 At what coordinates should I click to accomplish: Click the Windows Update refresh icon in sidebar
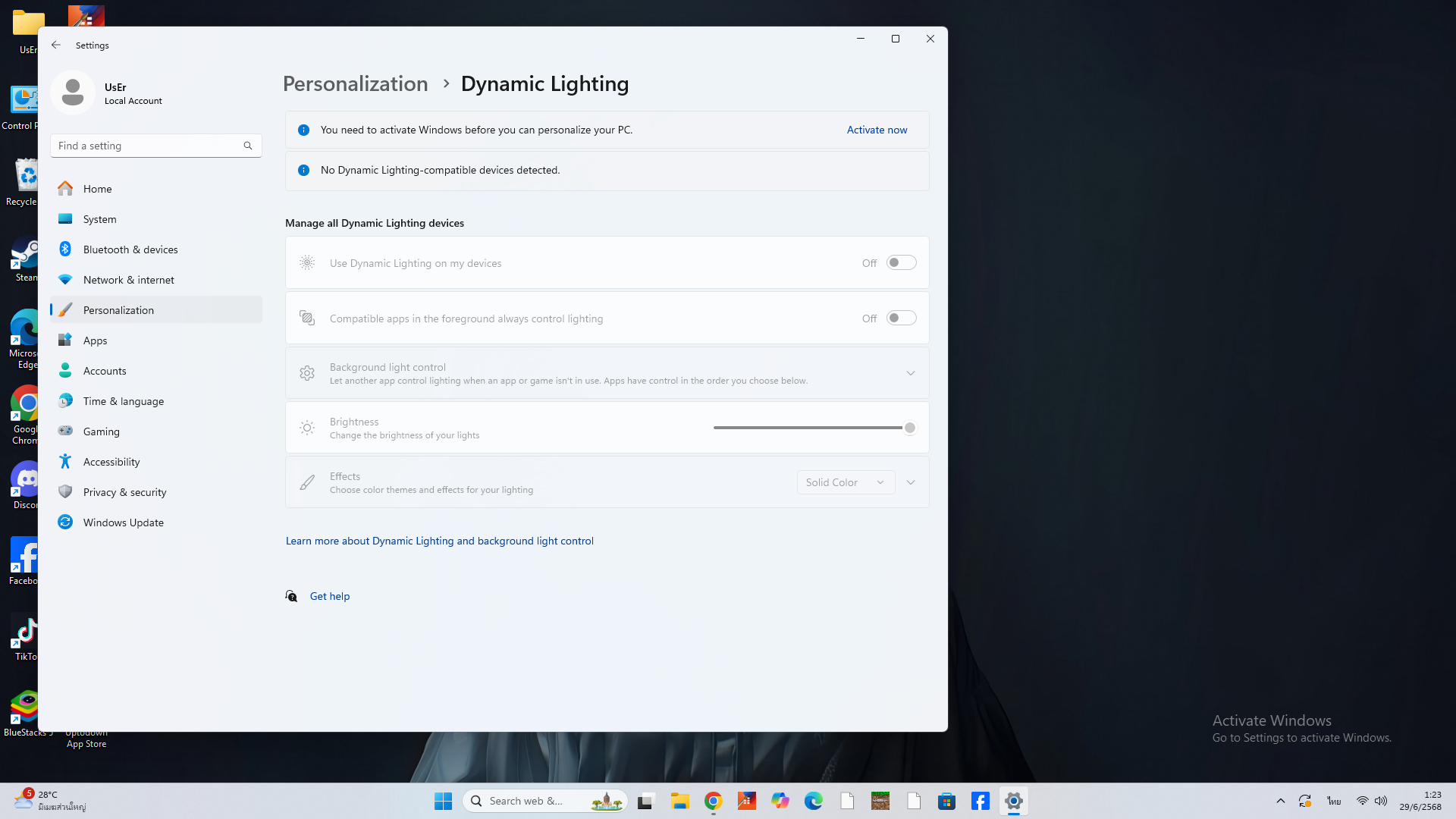(65, 522)
